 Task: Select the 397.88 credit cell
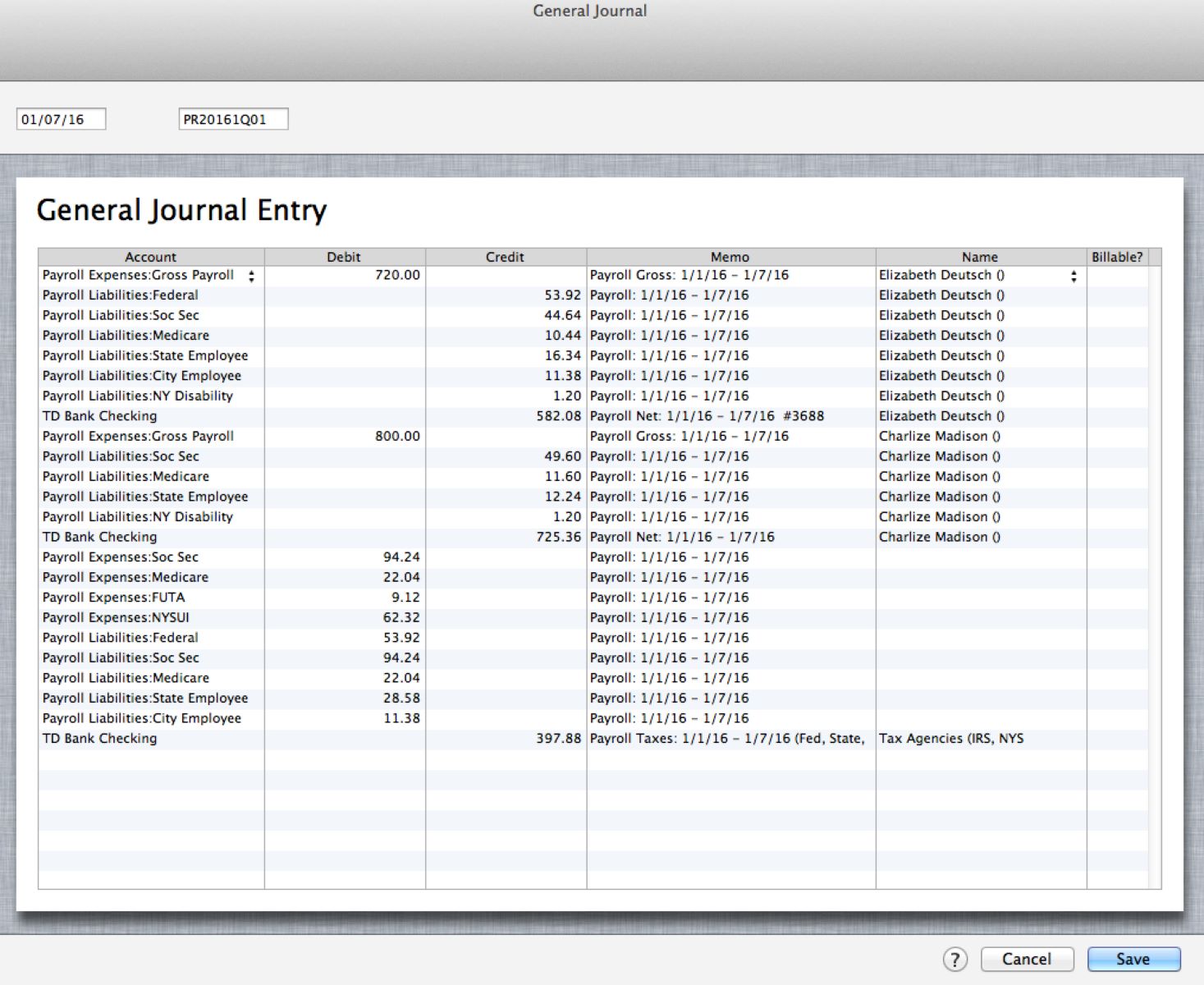pyautogui.click(x=506, y=739)
